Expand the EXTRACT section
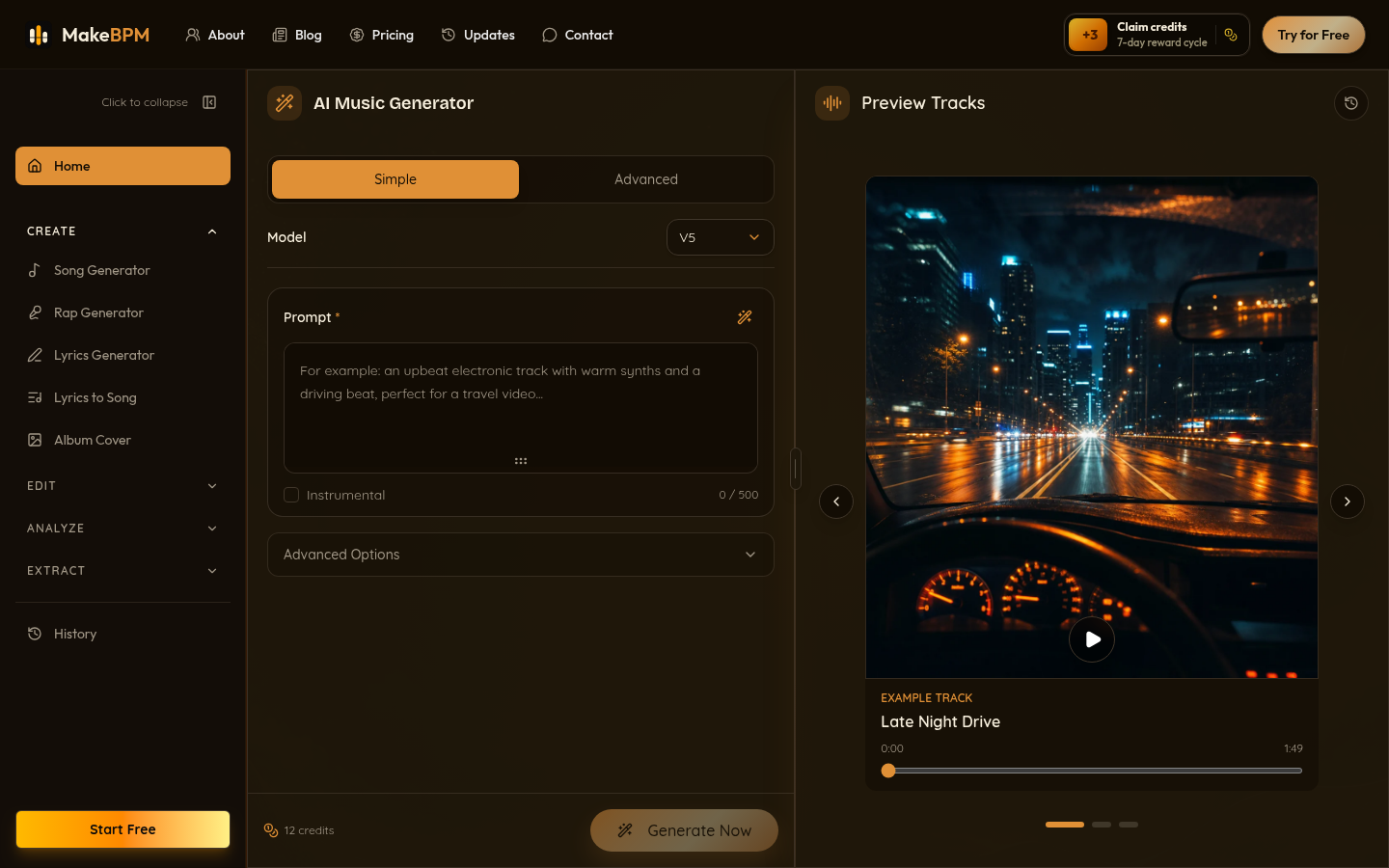Viewport: 1389px width, 868px height. click(x=123, y=571)
